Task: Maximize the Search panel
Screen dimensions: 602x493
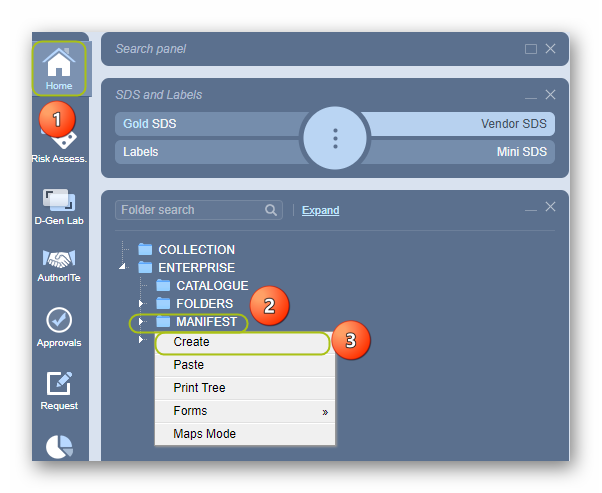Action: coord(531,49)
